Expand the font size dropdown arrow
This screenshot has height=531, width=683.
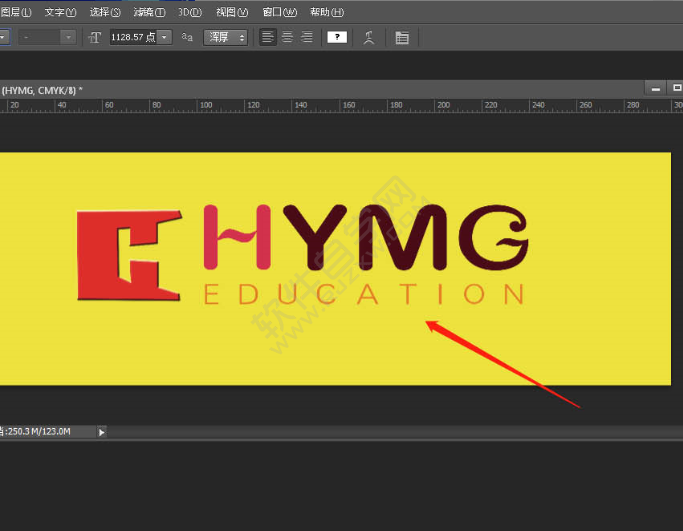click(x=164, y=37)
